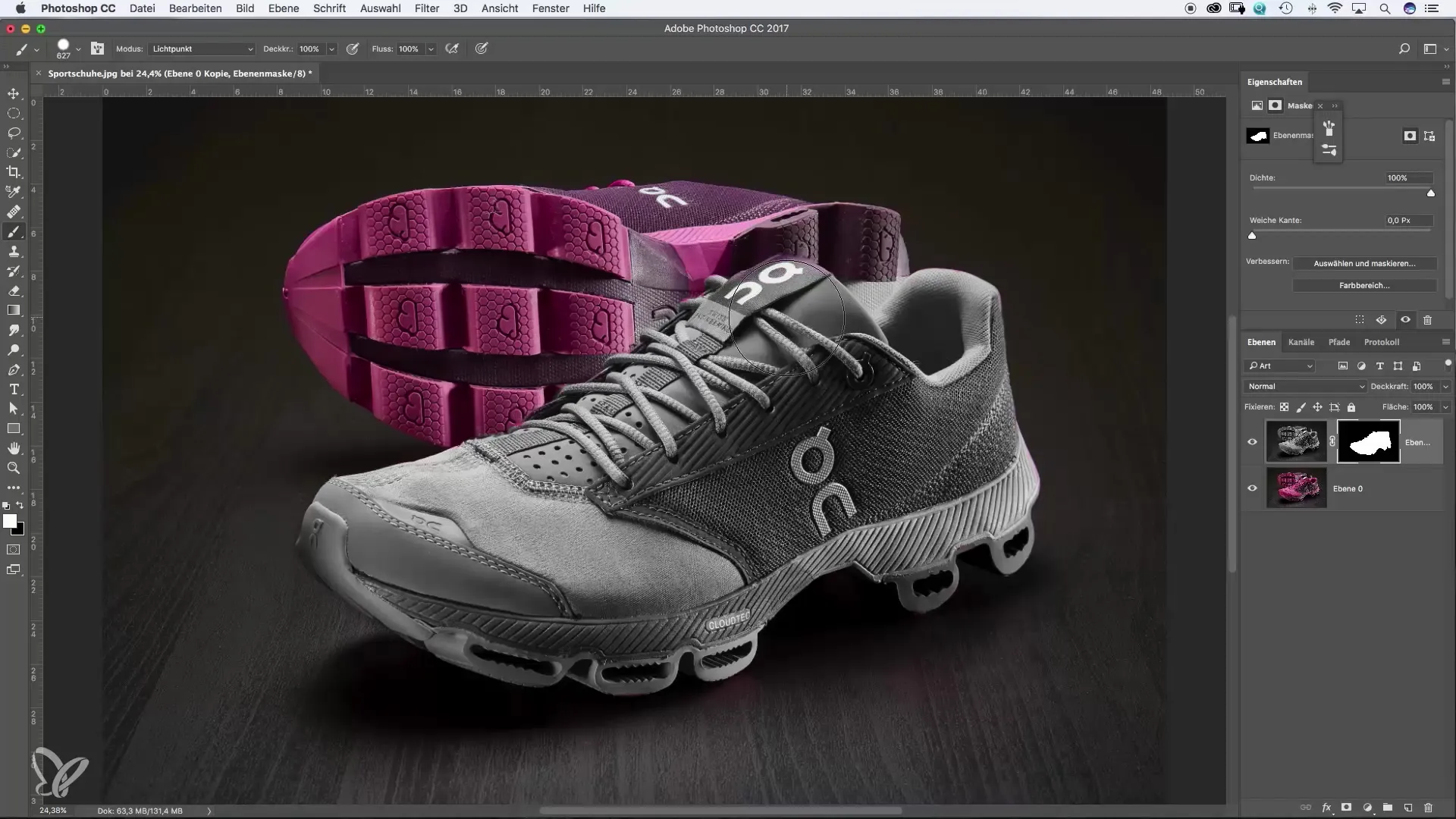Image resolution: width=1456 pixels, height=819 pixels.
Task: Toggle lock all padlock icon
Action: point(1351,407)
